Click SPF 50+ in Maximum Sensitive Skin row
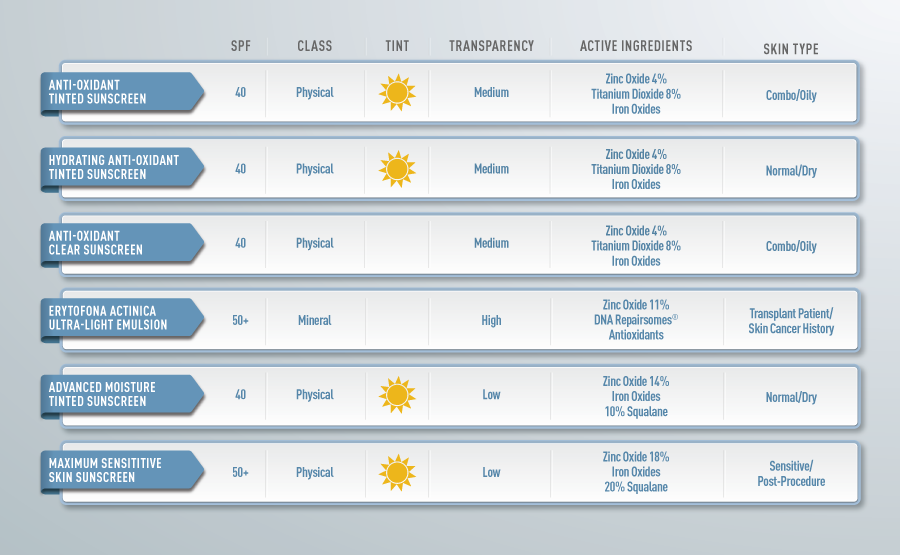Screen dimensions: 900x555 click(240, 472)
